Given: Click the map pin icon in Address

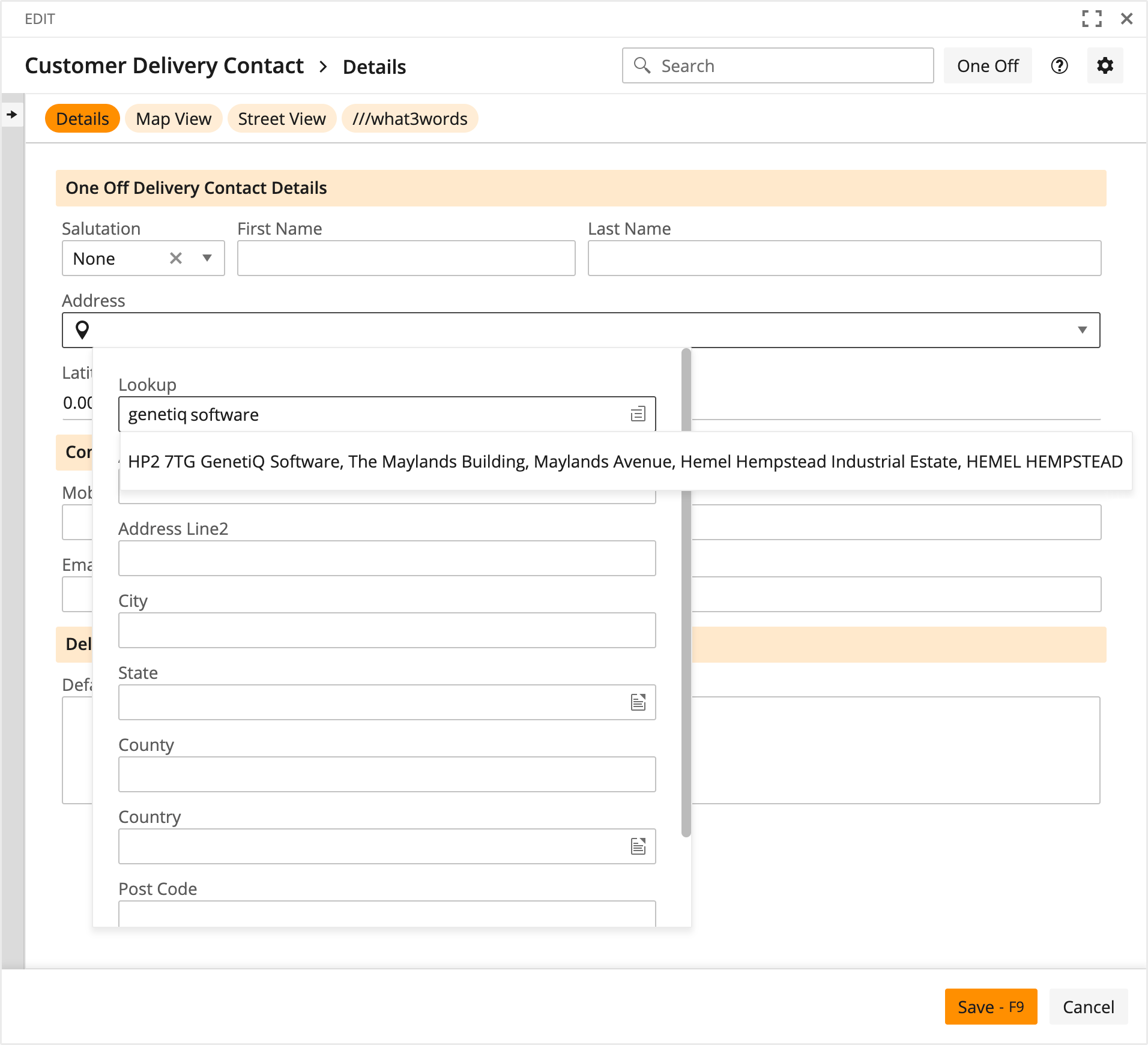Looking at the screenshot, I should tap(82, 330).
